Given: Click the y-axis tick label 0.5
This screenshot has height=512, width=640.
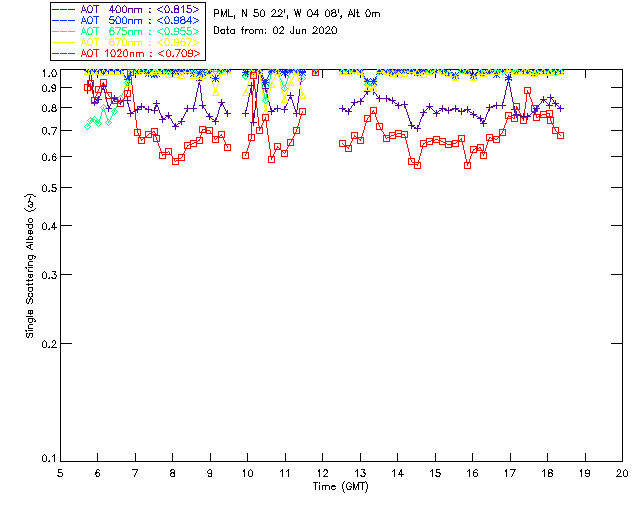Looking at the screenshot, I should pyautogui.click(x=46, y=188).
